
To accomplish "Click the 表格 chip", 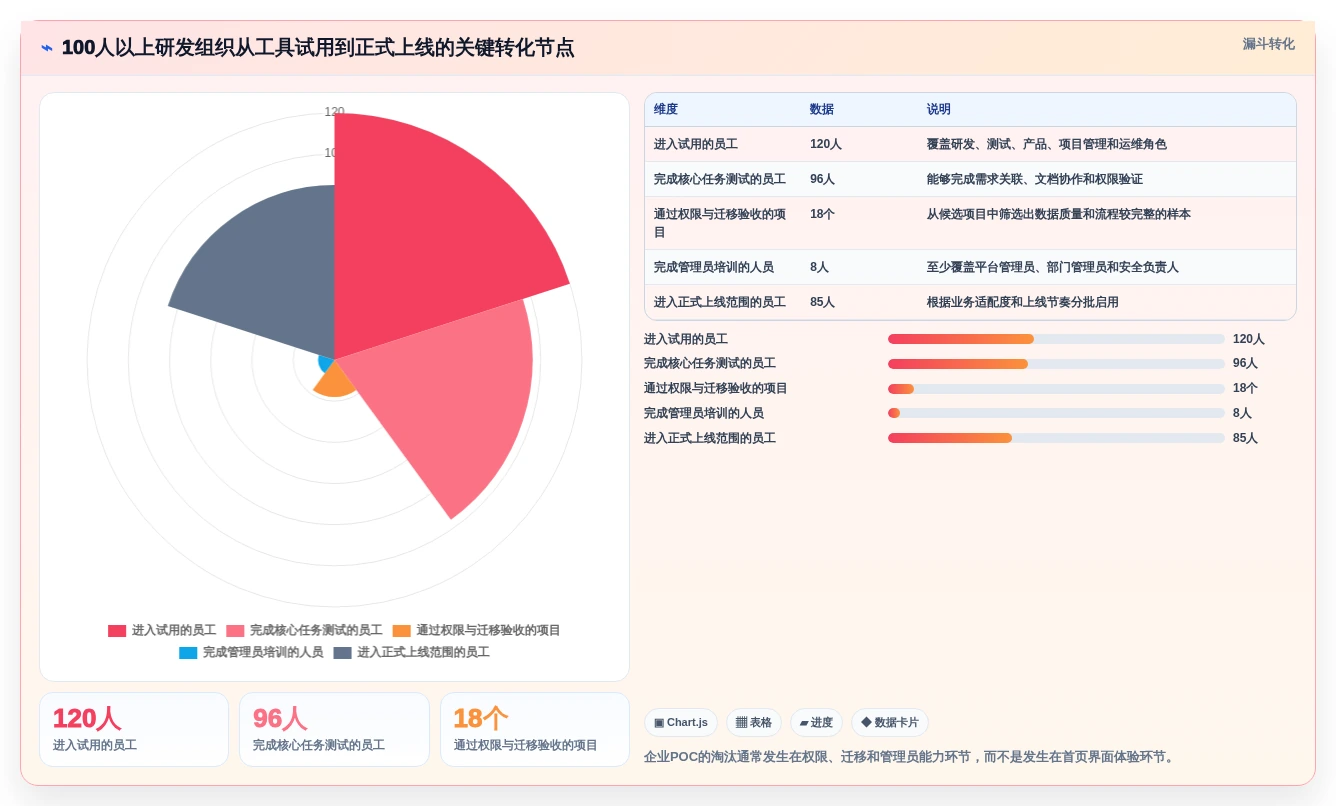I will [x=754, y=723].
